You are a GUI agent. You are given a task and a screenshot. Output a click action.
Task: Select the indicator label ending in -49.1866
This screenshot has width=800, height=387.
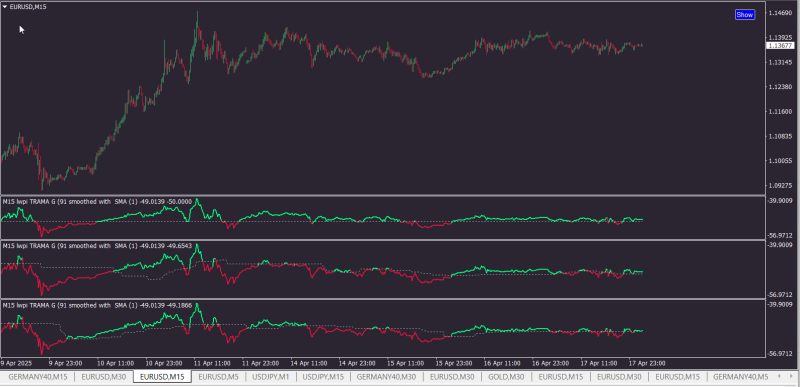click(97, 305)
